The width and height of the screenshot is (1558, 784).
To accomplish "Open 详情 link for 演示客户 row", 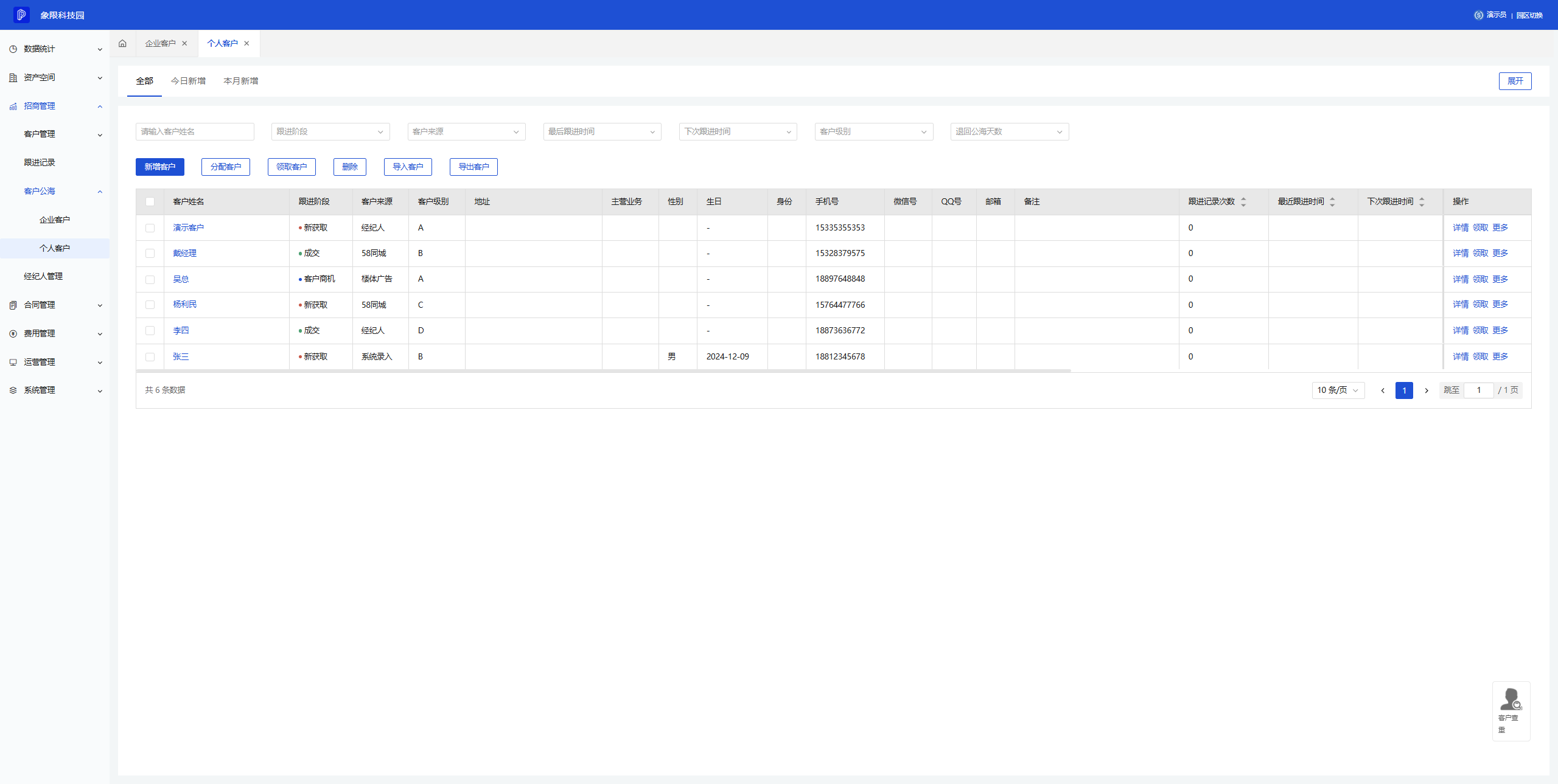I will pyautogui.click(x=1460, y=228).
